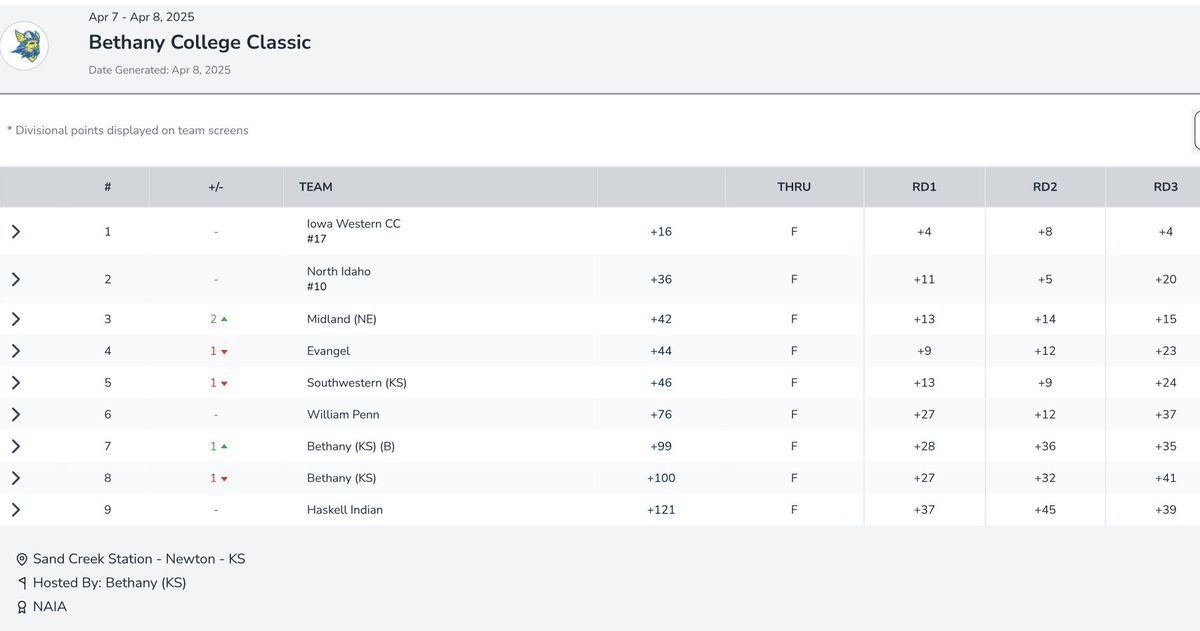This screenshot has height=631, width=1200.
Task: Click Evangel's RD3 score +23
Action: coord(1165,351)
